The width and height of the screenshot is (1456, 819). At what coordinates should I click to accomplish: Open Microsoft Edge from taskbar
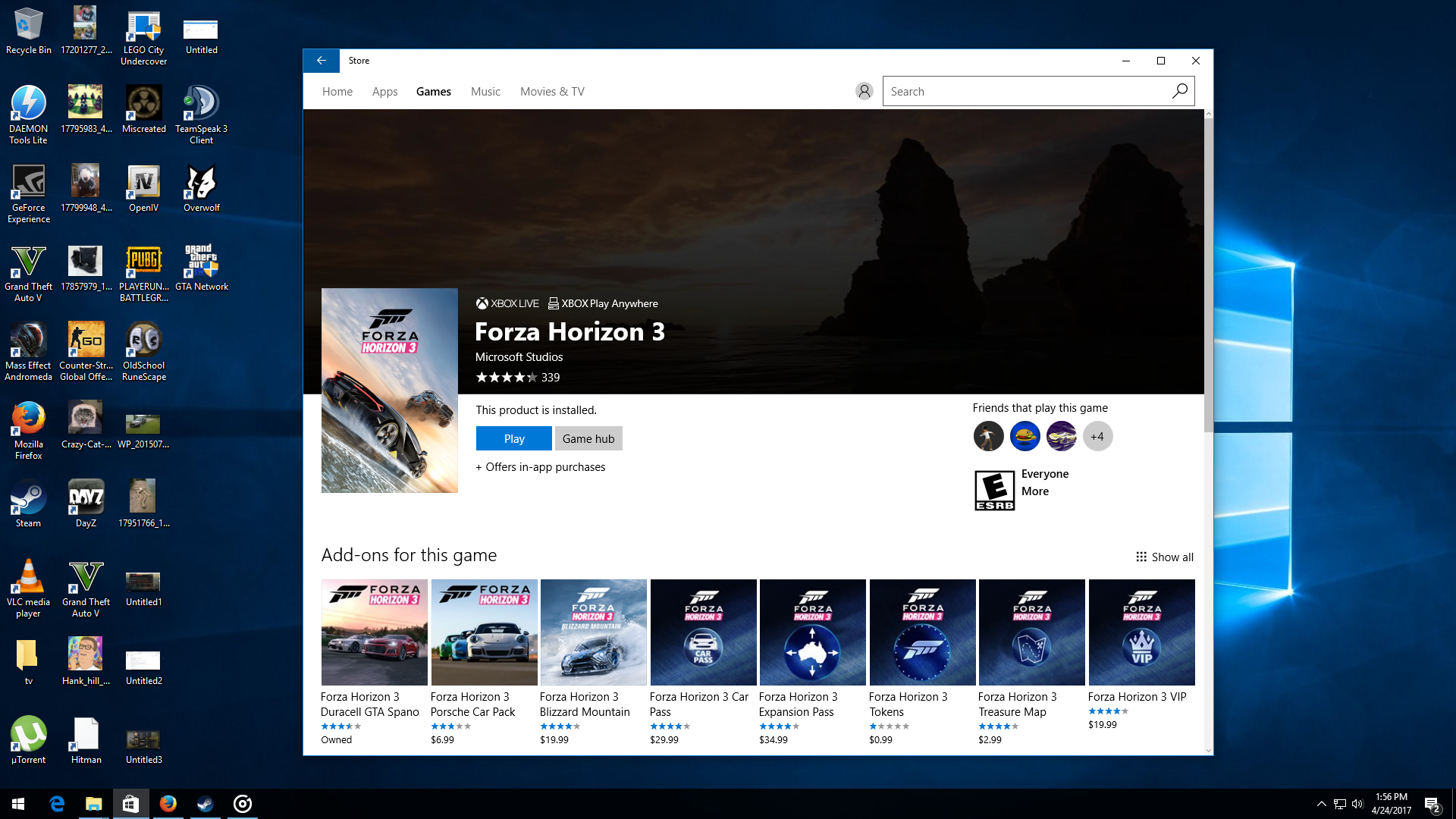pos(57,804)
